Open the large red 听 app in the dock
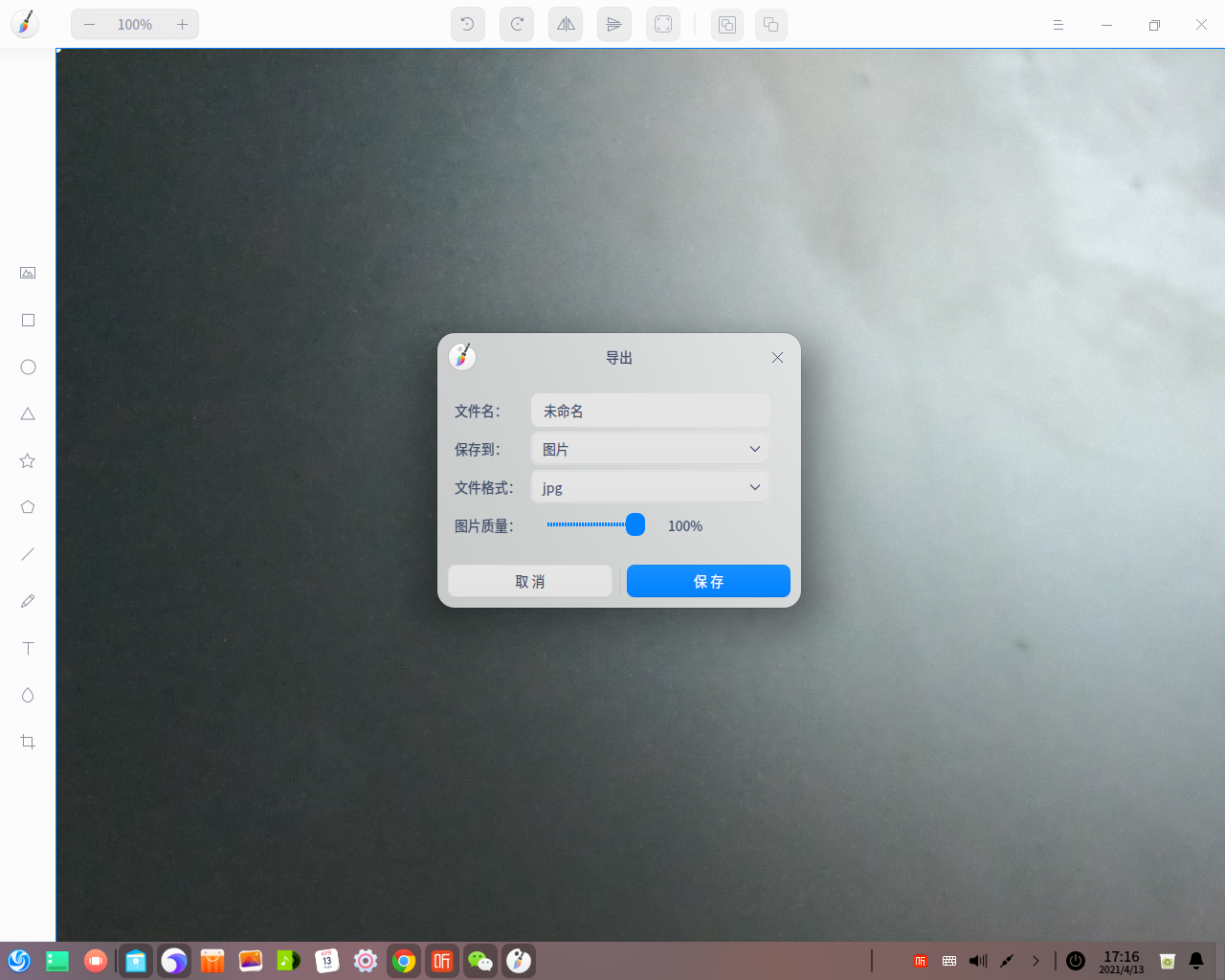Screen dimensions: 1225x980 (x=442, y=961)
